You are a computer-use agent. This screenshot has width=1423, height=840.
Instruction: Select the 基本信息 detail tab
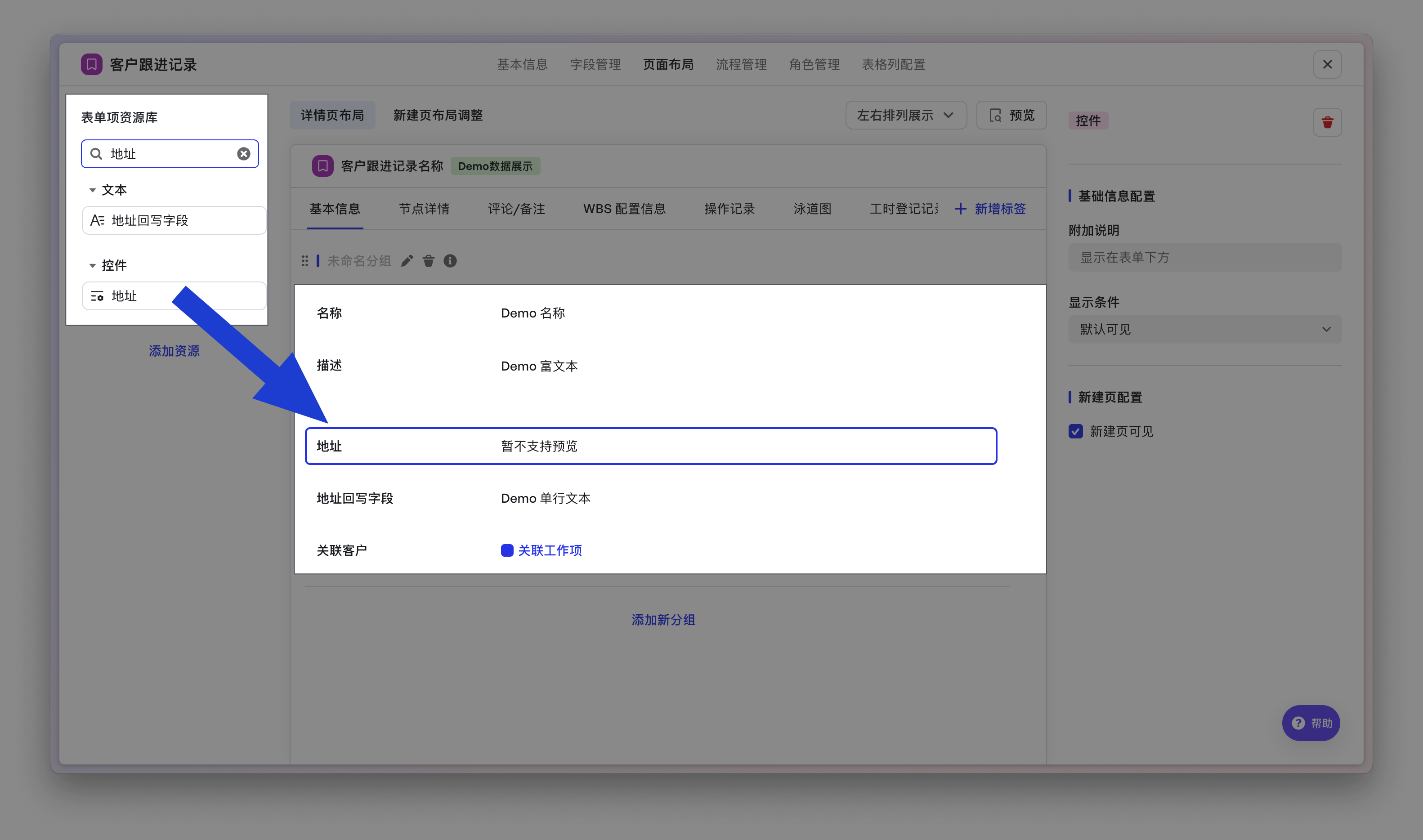click(335, 209)
